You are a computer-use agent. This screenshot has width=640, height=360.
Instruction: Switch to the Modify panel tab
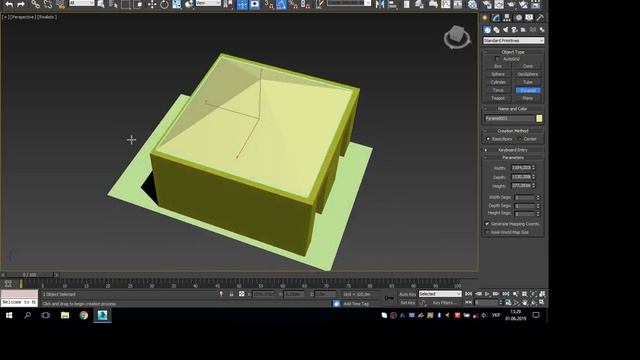496,18
